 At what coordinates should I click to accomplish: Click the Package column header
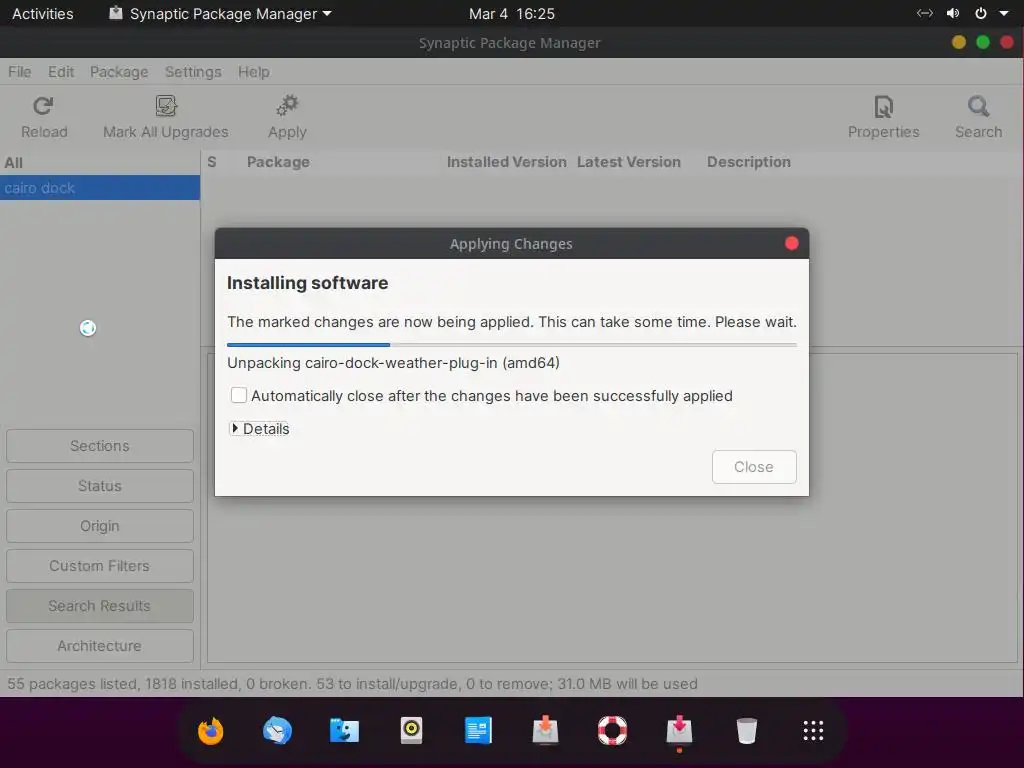click(x=278, y=162)
